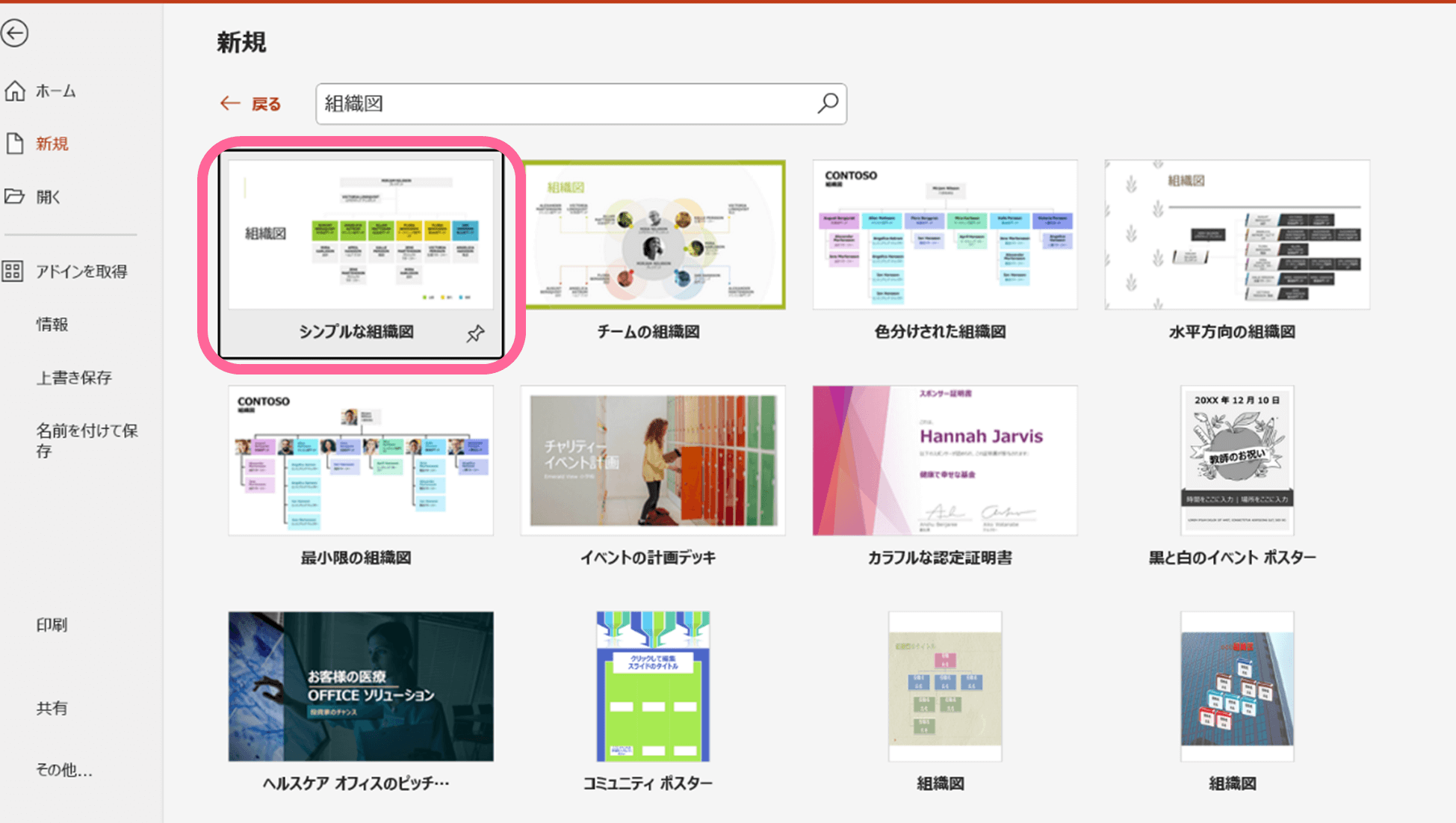Open the 印刷 menu item
This screenshot has height=823, width=1456.
click(x=52, y=625)
